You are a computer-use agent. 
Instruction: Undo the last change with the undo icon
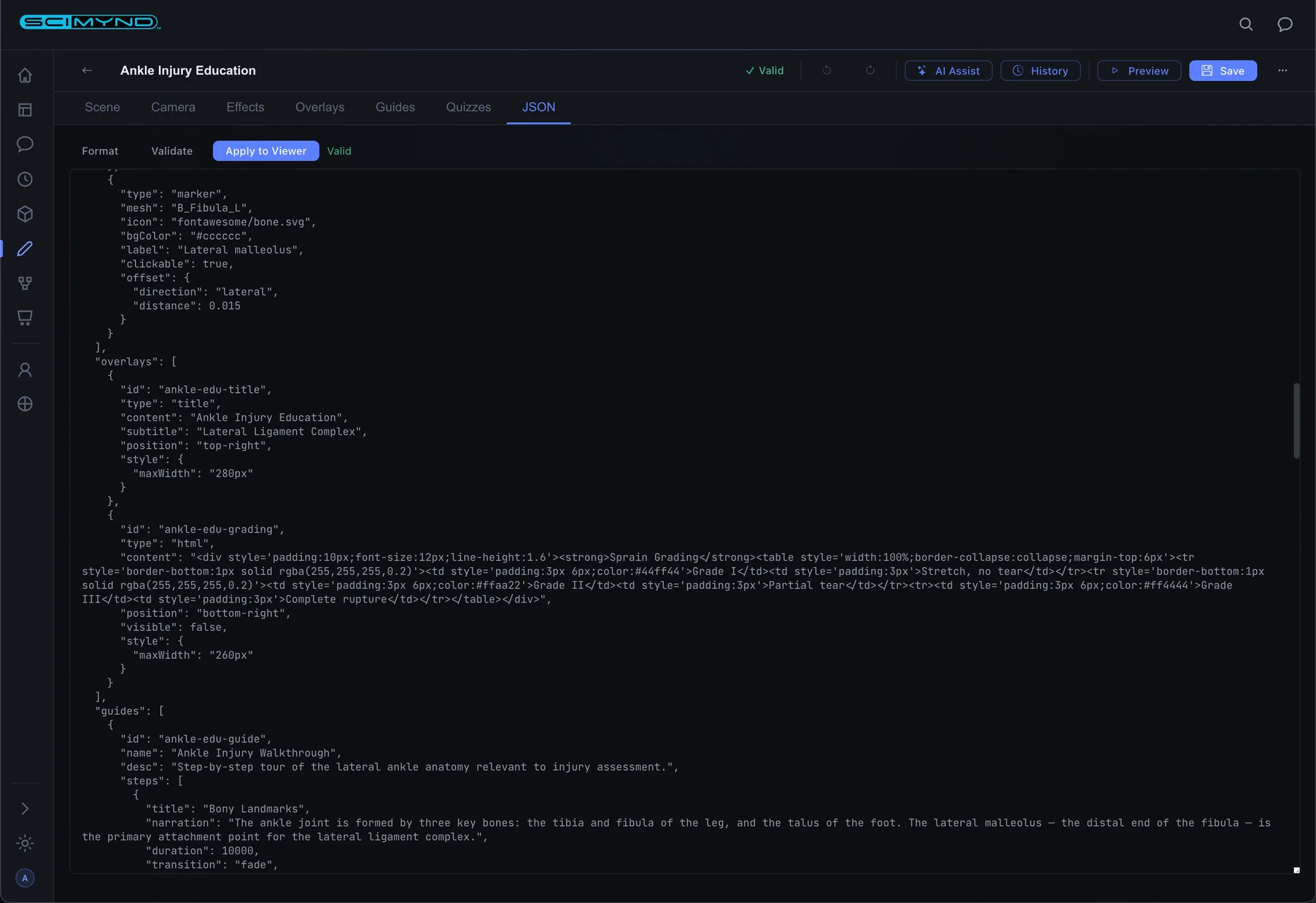[x=827, y=71]
